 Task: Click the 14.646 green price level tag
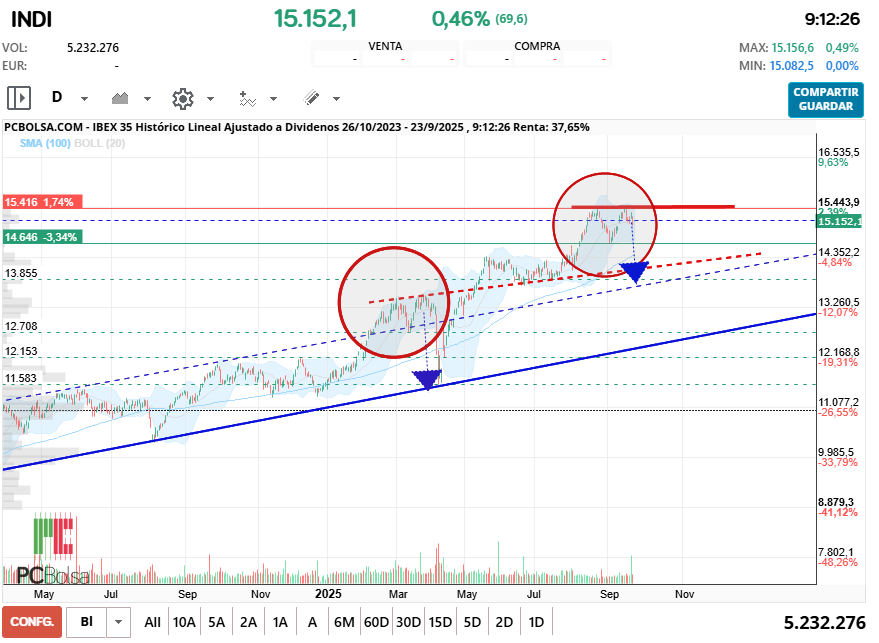(40, 237)
